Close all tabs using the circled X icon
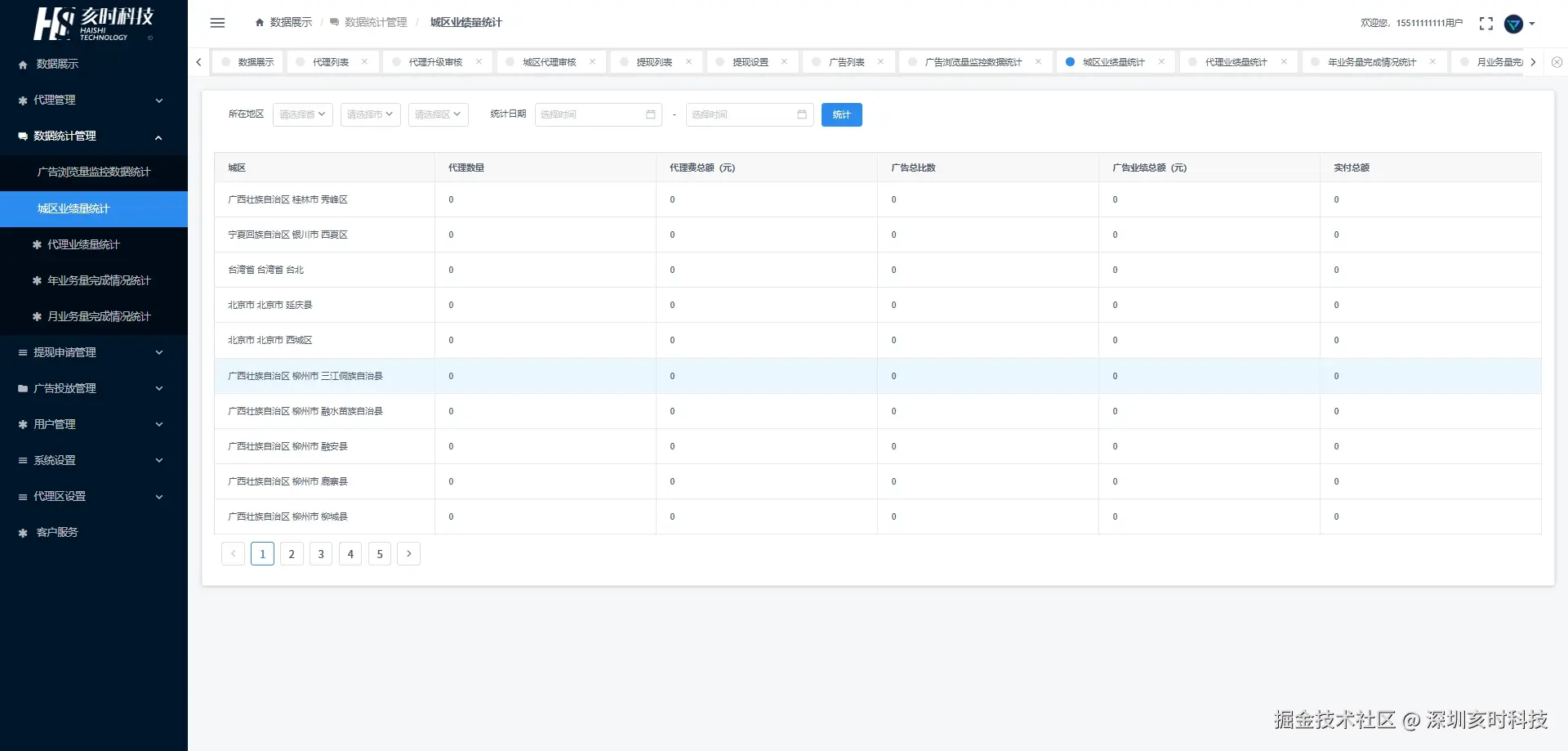This screenshot has width=1568, height=751. 1557,62
